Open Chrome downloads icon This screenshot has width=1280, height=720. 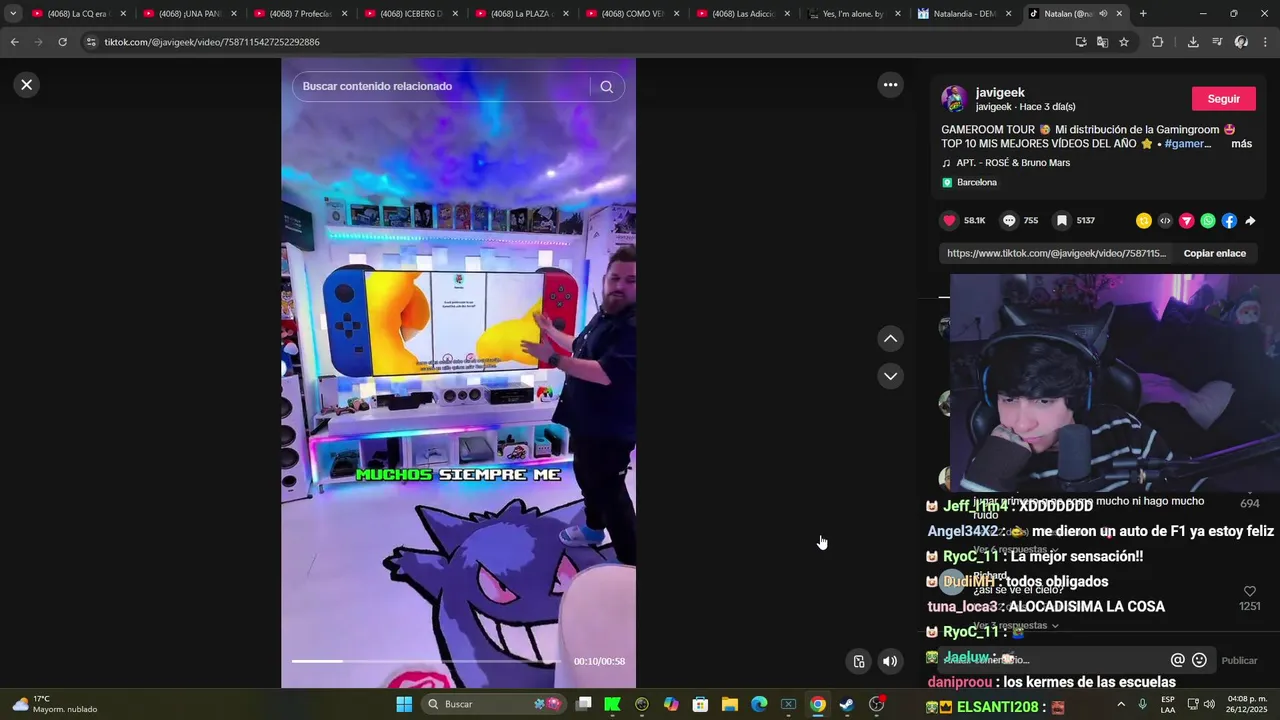[x=1193, y=42]
